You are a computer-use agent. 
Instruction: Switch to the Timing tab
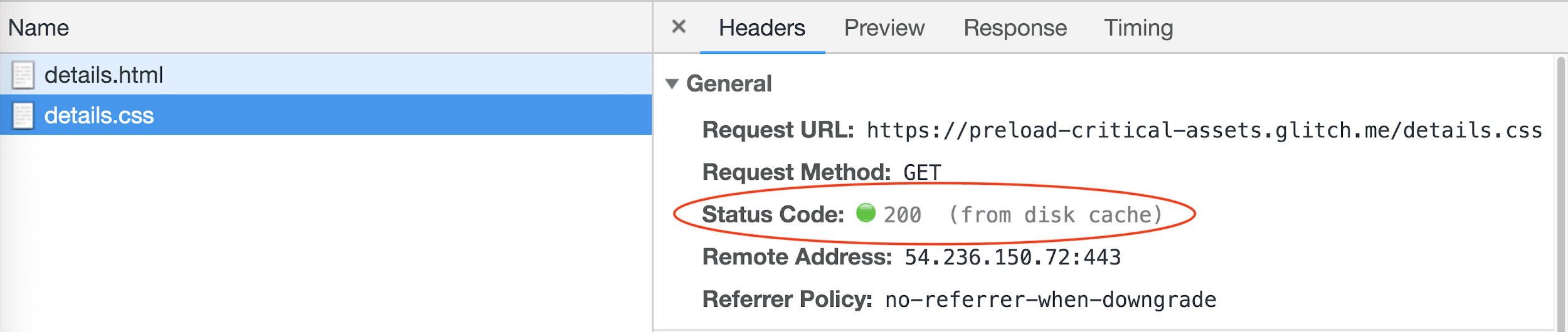1138,28
